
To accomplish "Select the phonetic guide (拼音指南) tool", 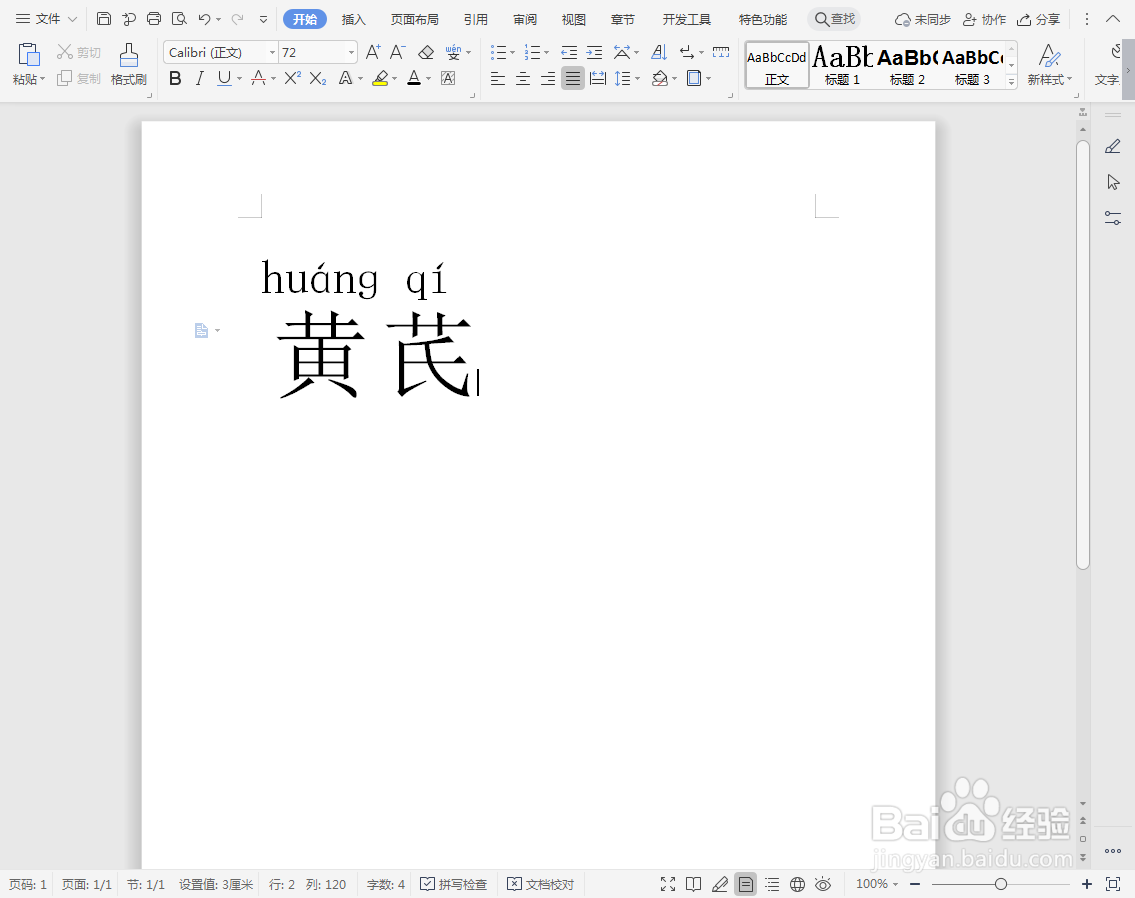I will click(454, 52).
